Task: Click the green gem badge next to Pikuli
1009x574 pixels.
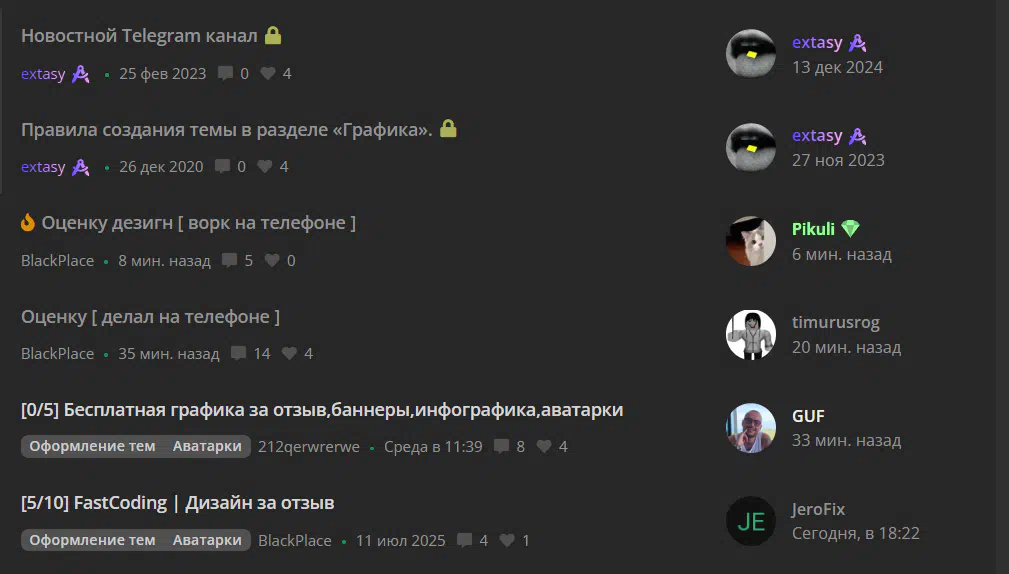Action: [850, 229]
